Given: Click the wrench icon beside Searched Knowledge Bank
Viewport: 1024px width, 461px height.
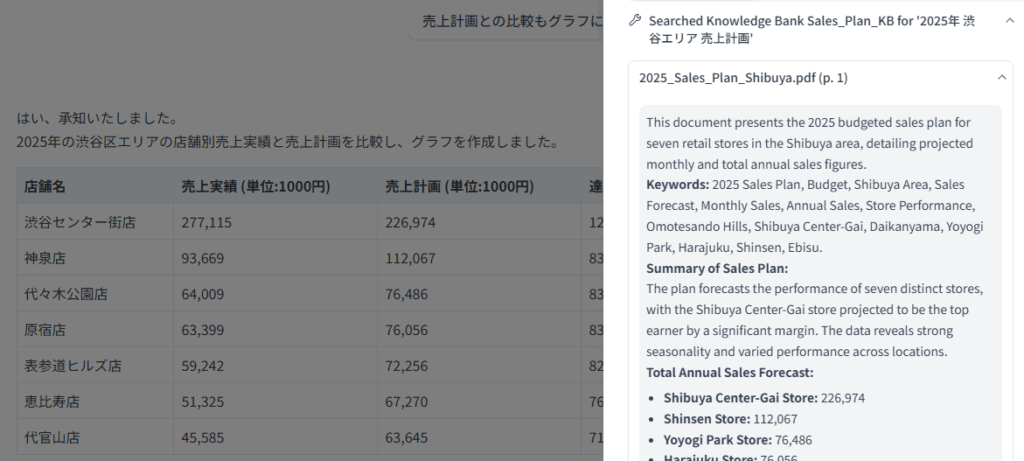Looking at the screenshot, I should coord(633,20).
